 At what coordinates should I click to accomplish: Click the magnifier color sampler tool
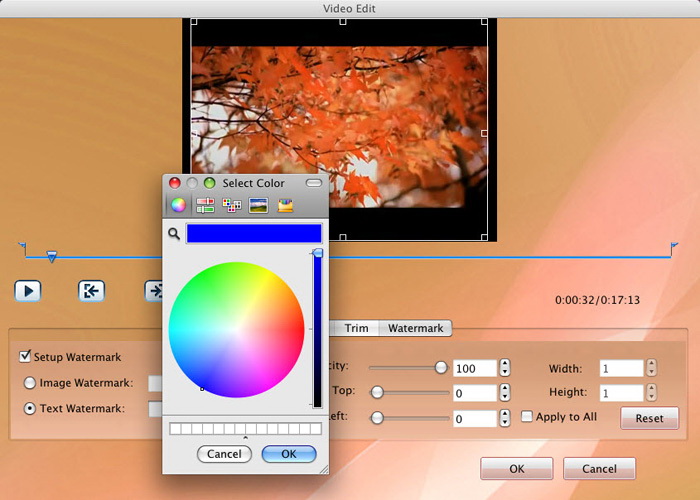[174, 233]
